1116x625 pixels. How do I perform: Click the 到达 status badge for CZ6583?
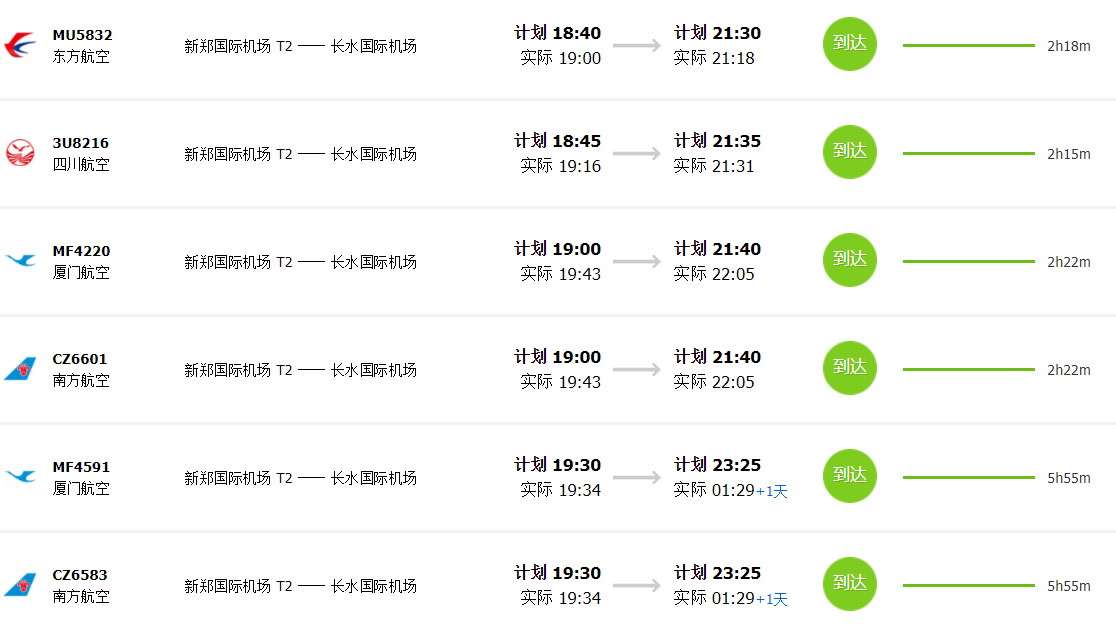coord(850,584)
